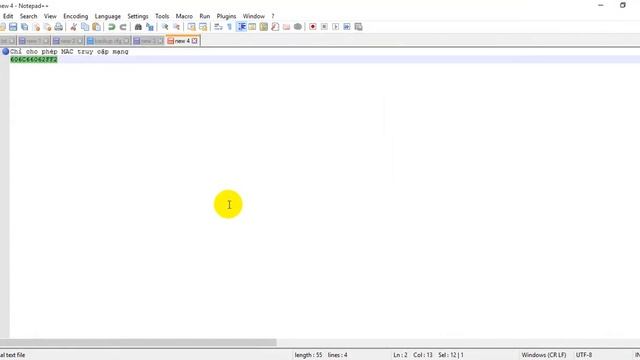Click the Save file toolbar icon
640x360 pixels.
click(x=13, y=27)
